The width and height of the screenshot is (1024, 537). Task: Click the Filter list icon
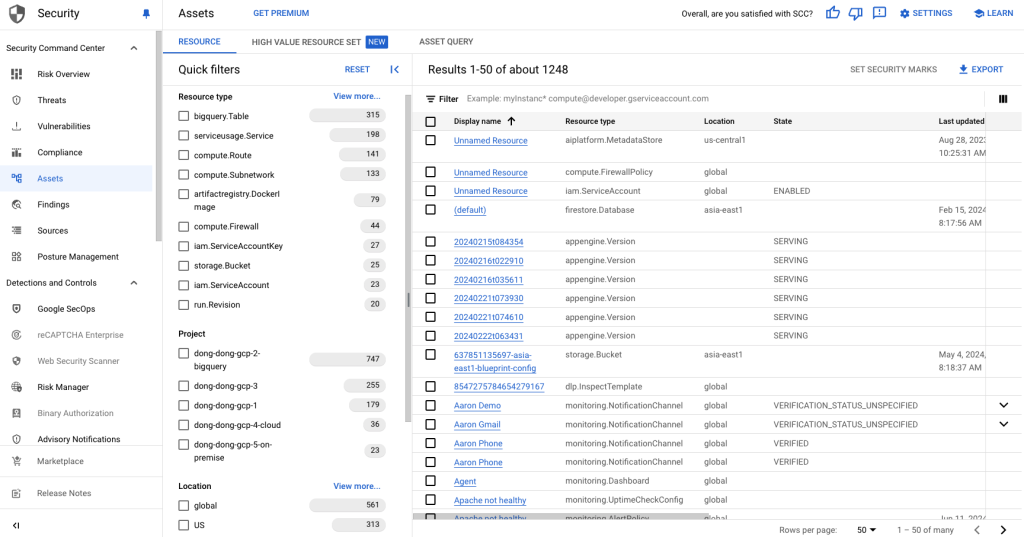pos(430,99)
